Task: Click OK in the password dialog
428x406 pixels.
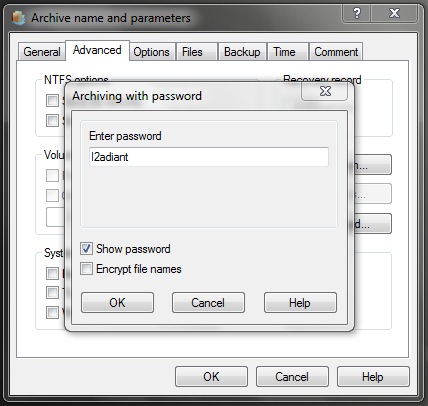Action: (x=117, y=303)
